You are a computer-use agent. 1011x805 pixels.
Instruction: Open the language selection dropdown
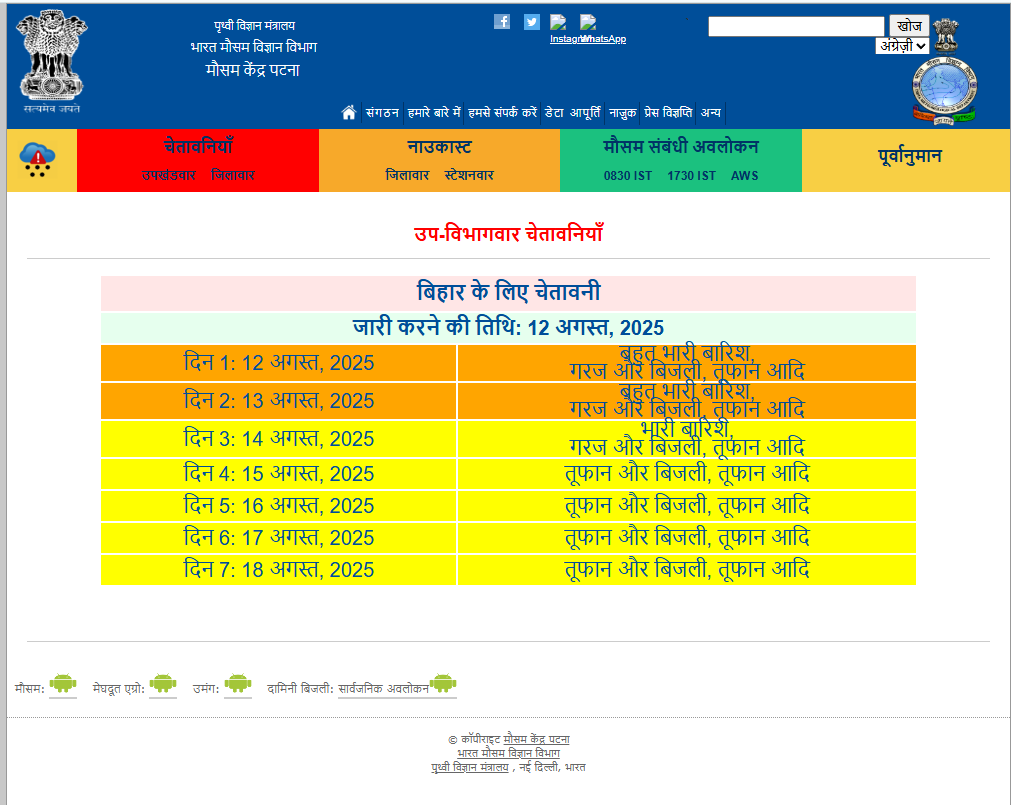click(x=902, y=45)
